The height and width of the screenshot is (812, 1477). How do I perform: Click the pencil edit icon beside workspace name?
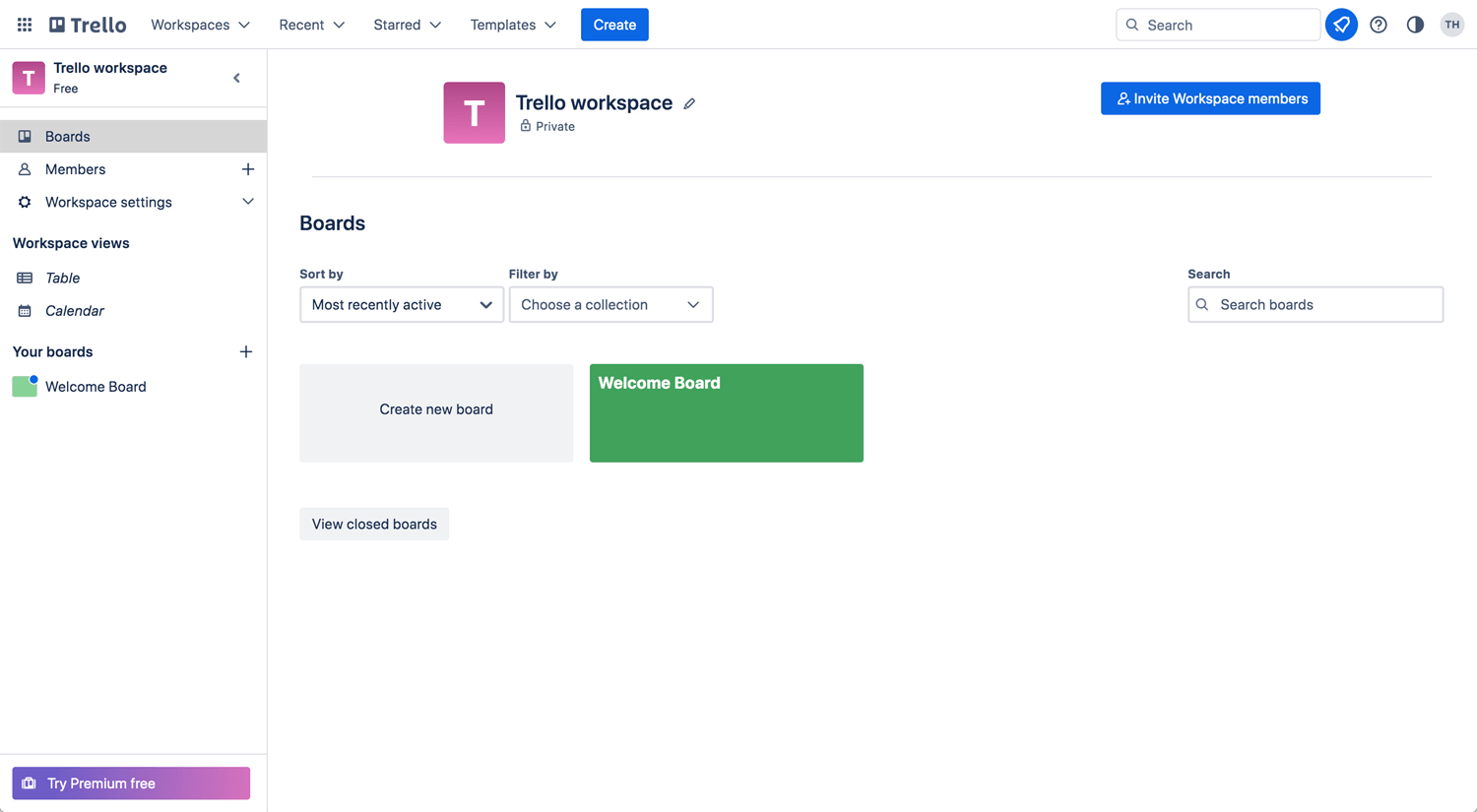pyautogui.click(x=689, y=103)
